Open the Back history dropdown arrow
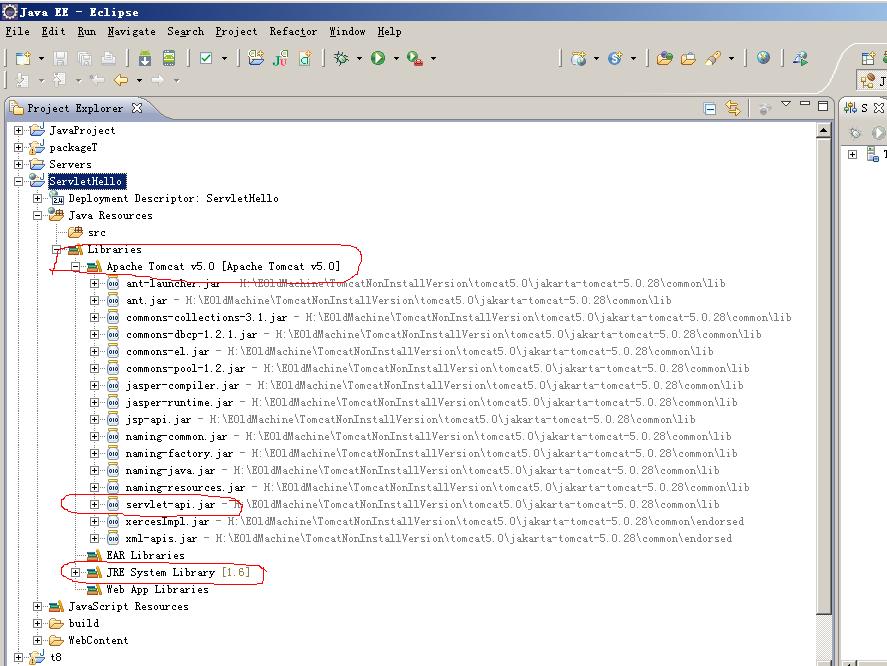Screen dimensions: 887x666 coord(139,80)
